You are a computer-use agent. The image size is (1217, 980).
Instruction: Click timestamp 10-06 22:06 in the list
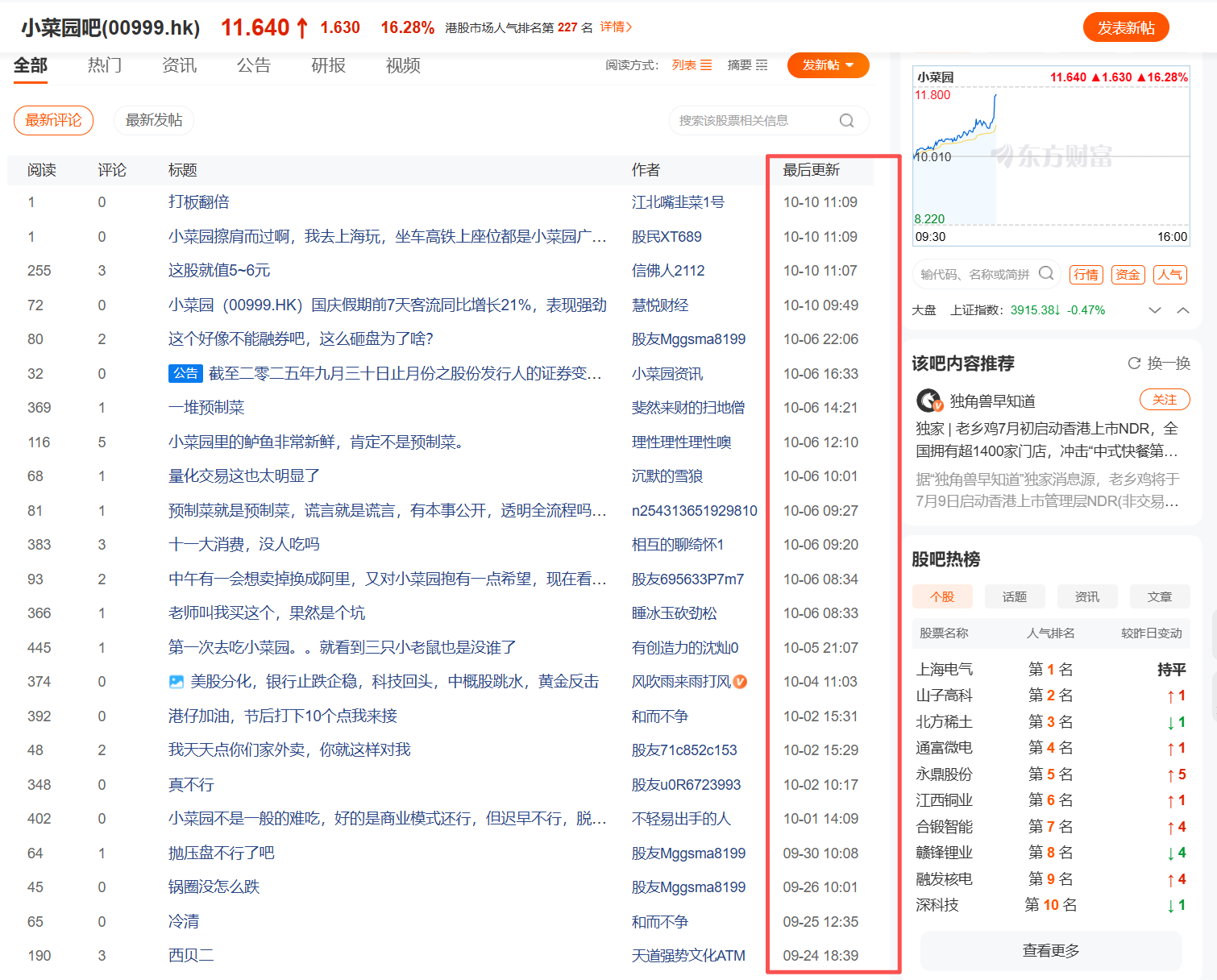tap(820, 339)
